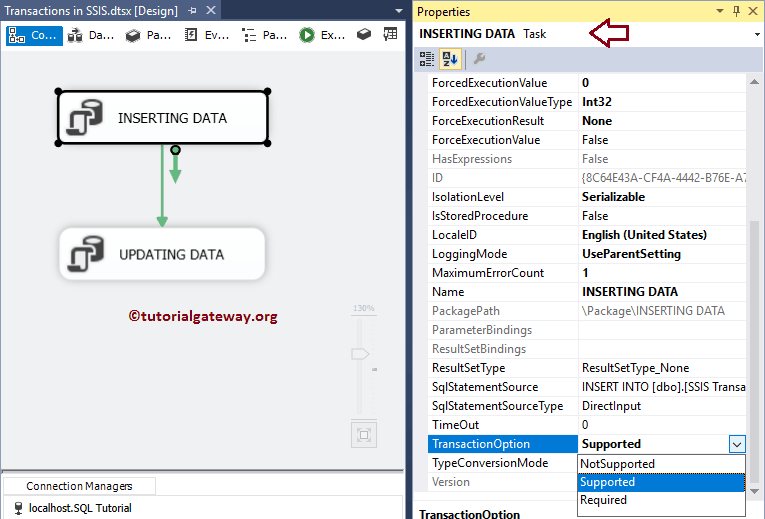Click the variables grid icon in the designer toolbar
Image resolution: width=765 pixels, height=519 pixels.
390,34
